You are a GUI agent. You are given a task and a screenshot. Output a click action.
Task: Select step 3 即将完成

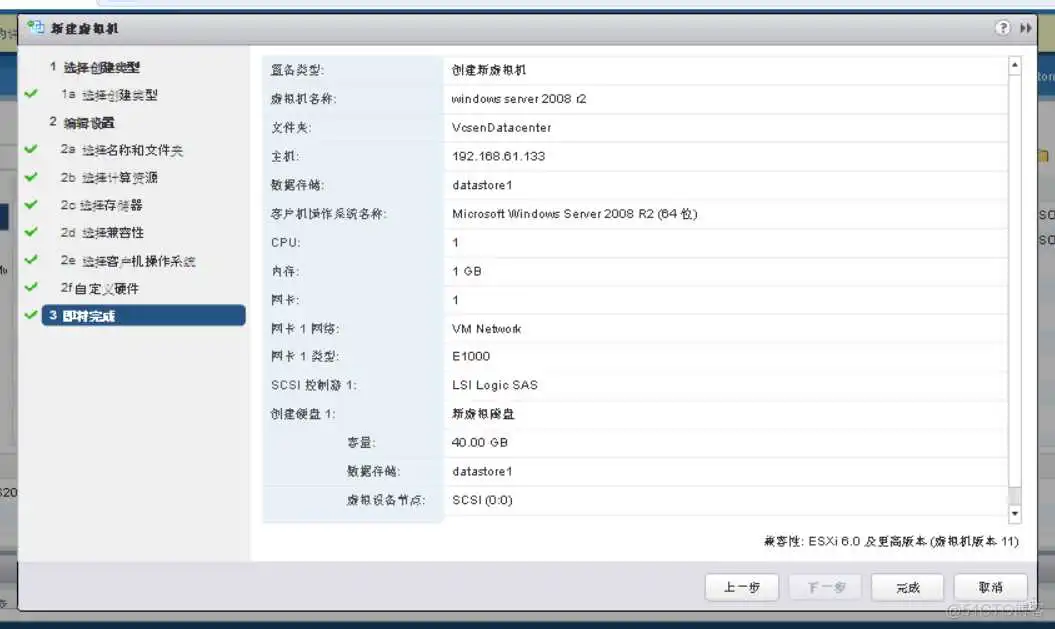click(143, 316)
